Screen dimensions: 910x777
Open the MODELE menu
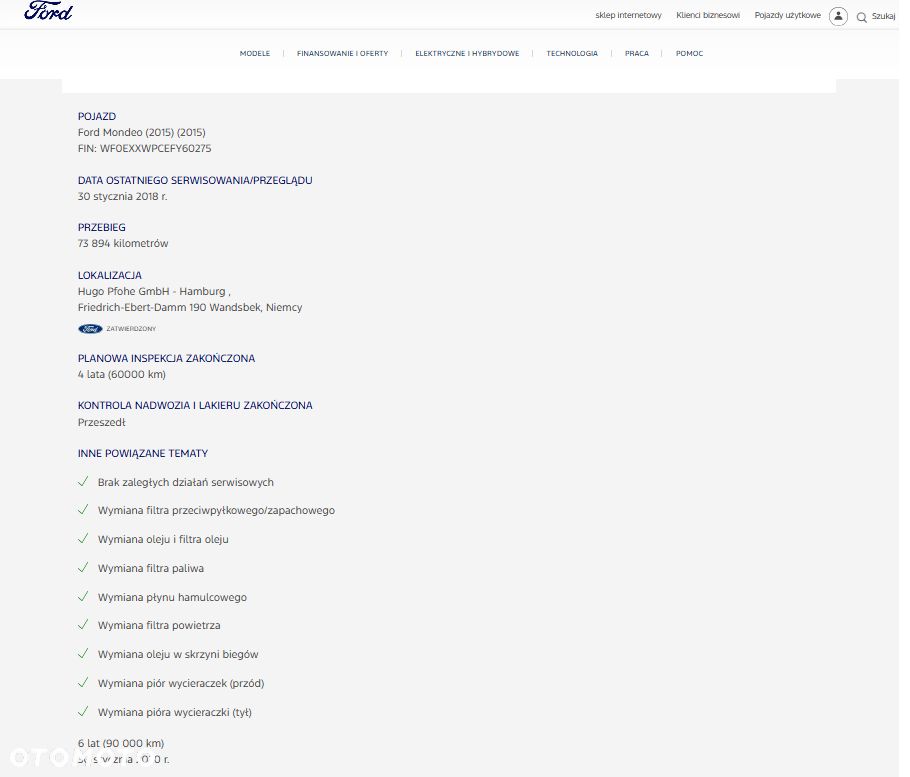255,53
